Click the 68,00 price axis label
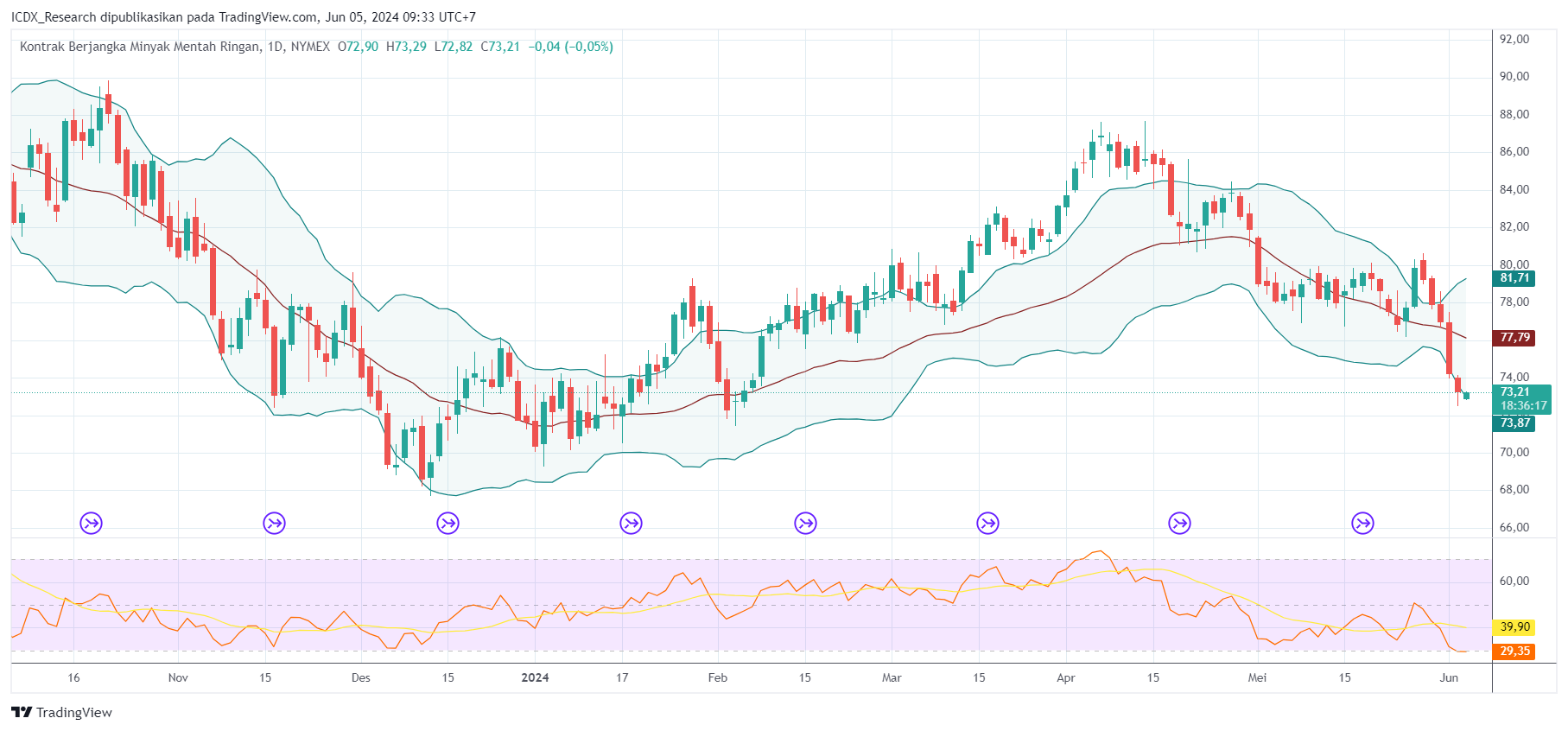 tap(1514, 489)
